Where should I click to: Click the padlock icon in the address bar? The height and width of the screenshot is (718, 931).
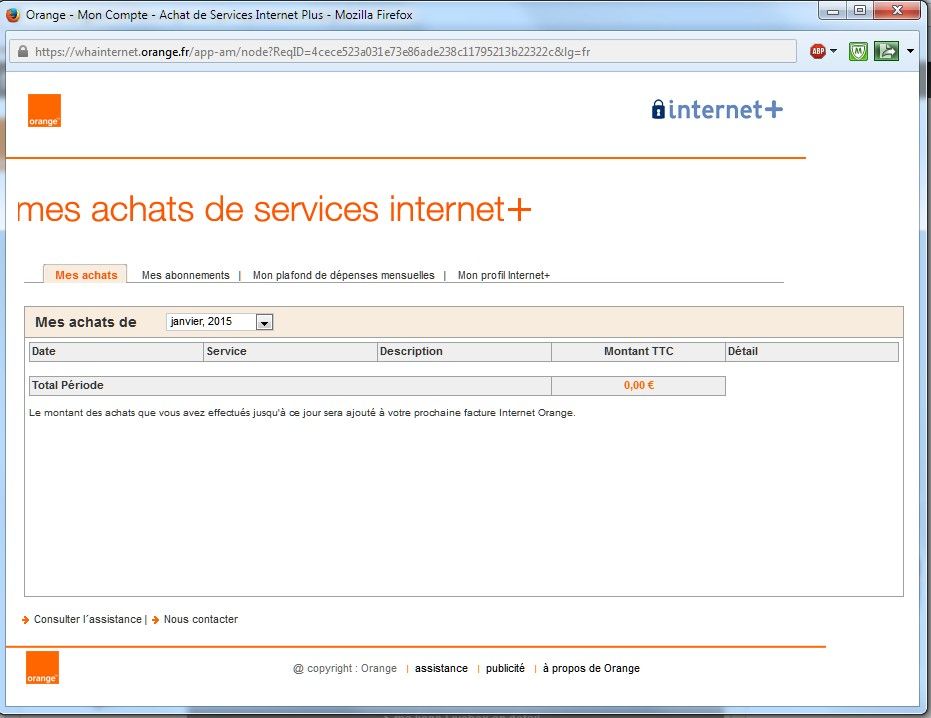(x=22, y=50)
